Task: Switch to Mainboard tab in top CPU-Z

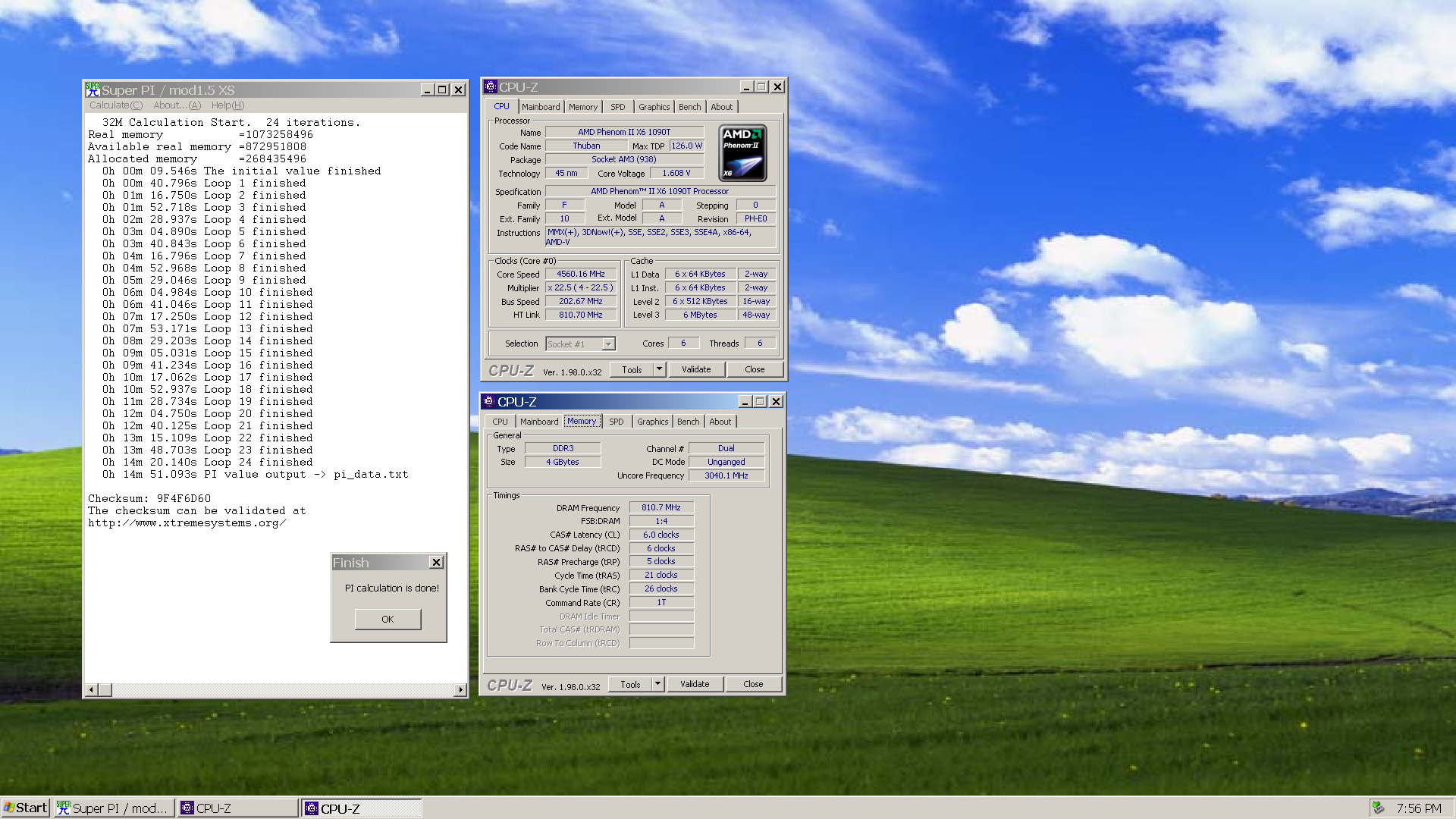Action: coord(541,107)
